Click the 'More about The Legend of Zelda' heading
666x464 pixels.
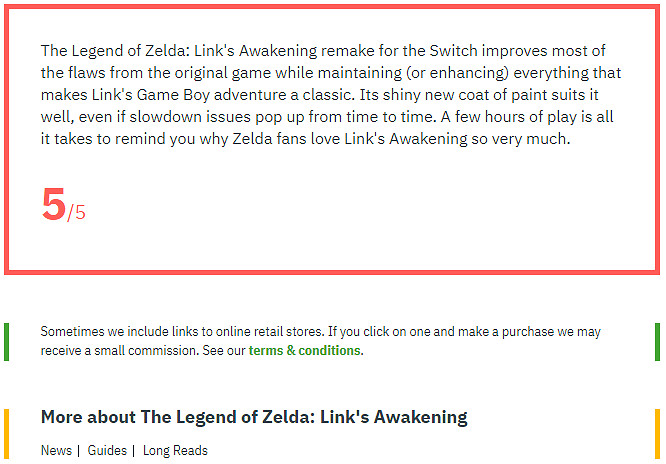[254, 417]
